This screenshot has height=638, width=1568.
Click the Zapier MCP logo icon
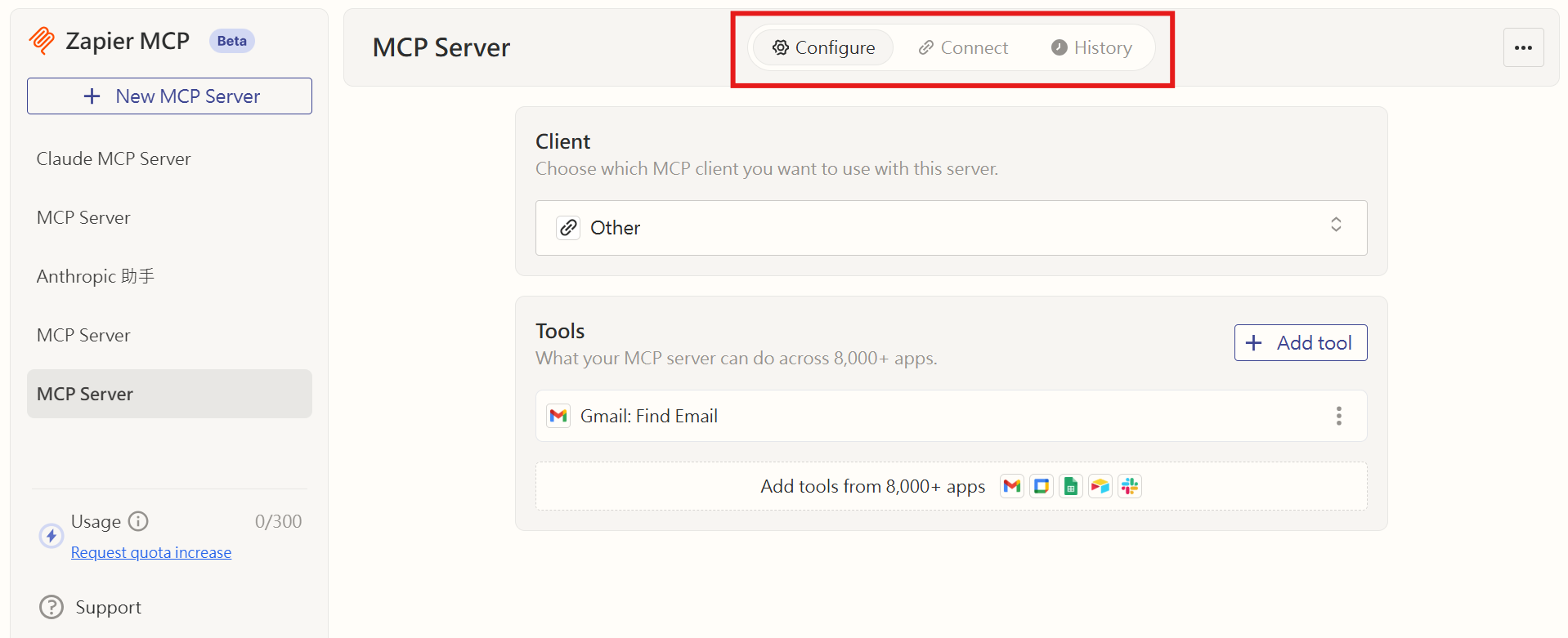point(42,40)
